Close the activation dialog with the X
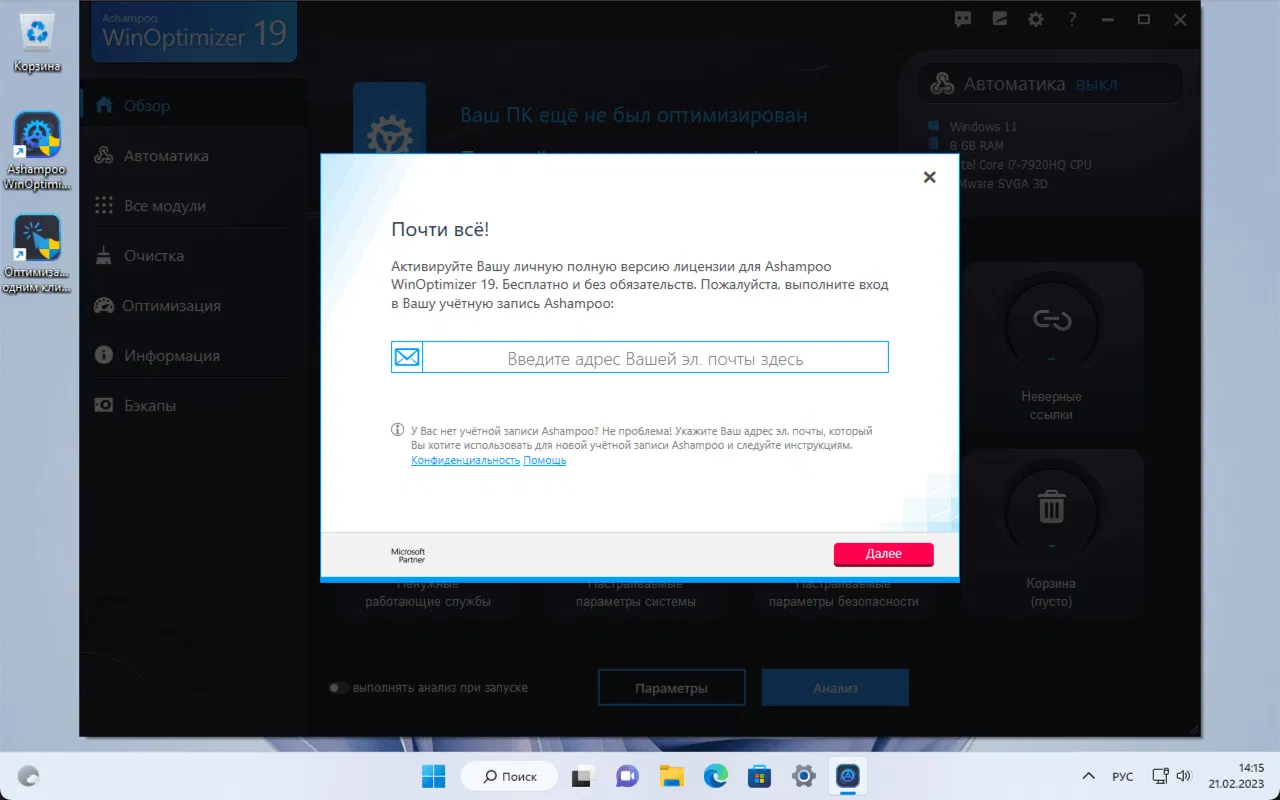 (929, 177)
